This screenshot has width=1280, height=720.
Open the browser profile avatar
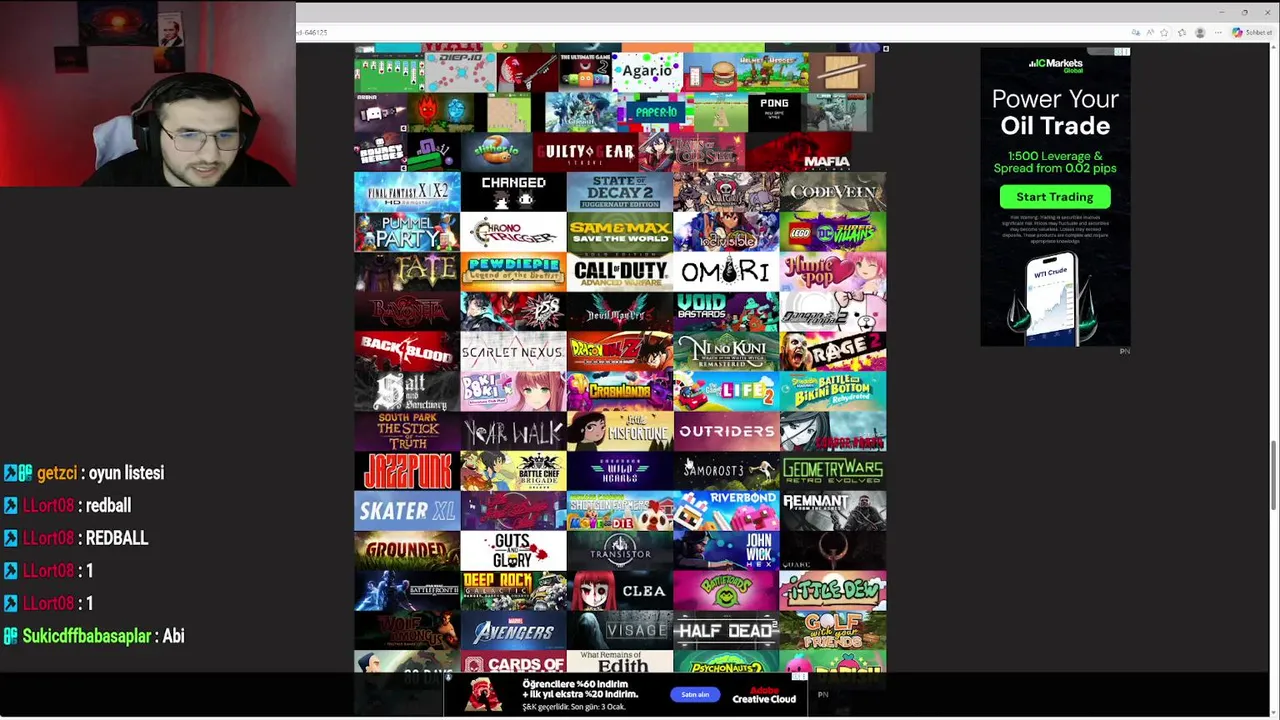(1200, 32)
